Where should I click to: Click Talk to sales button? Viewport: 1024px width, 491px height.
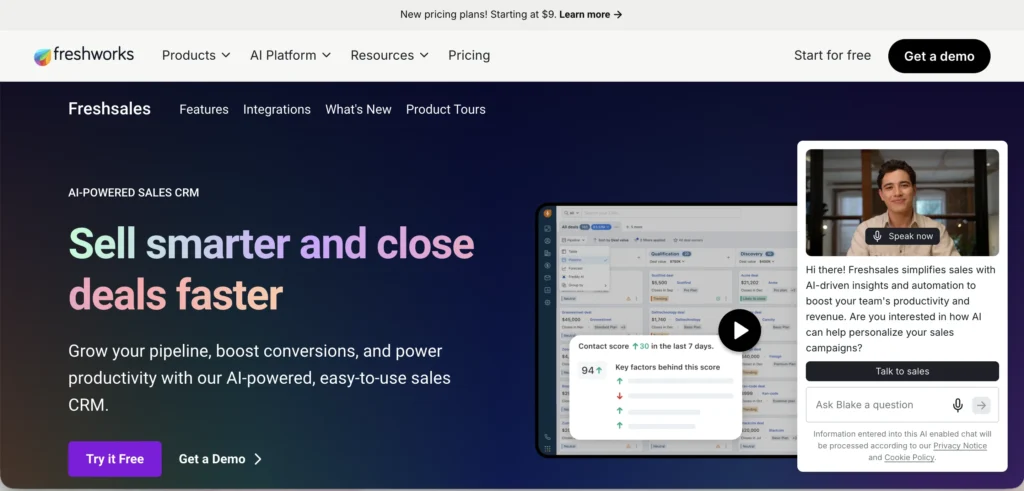[902, 371]
